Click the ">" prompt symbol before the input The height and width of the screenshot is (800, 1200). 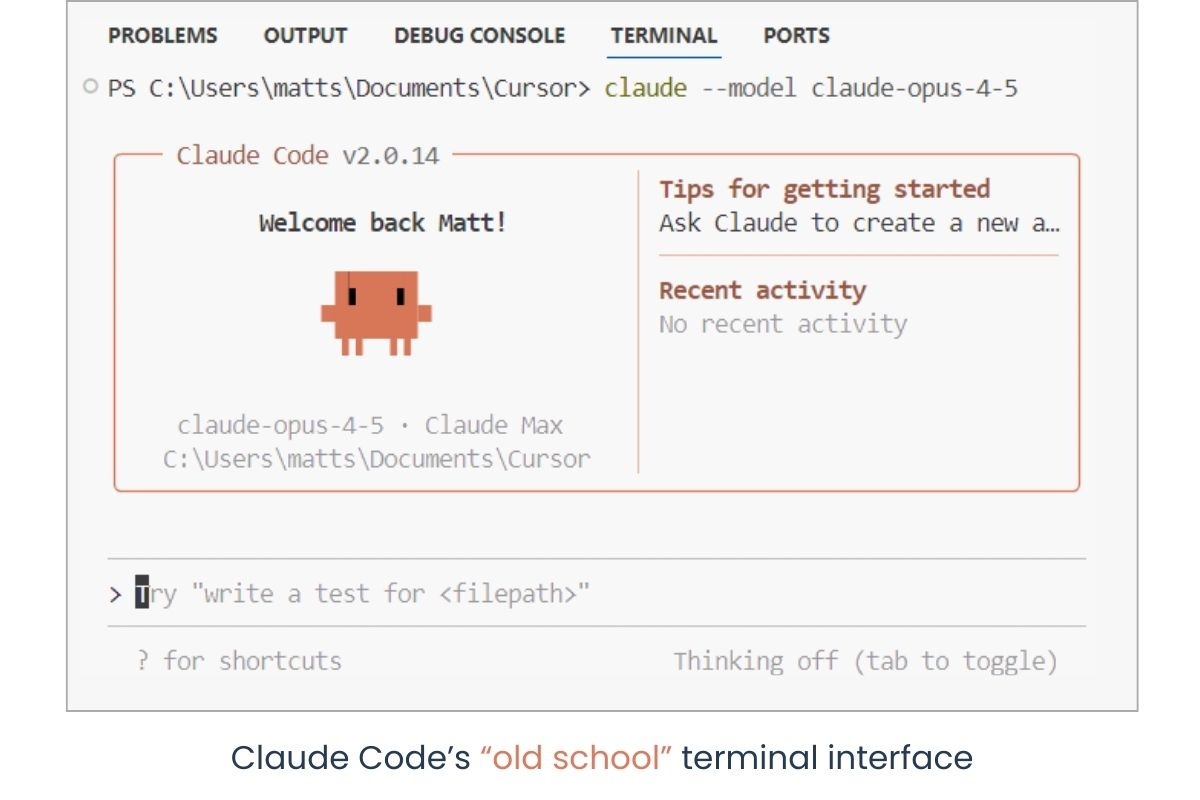115,595
